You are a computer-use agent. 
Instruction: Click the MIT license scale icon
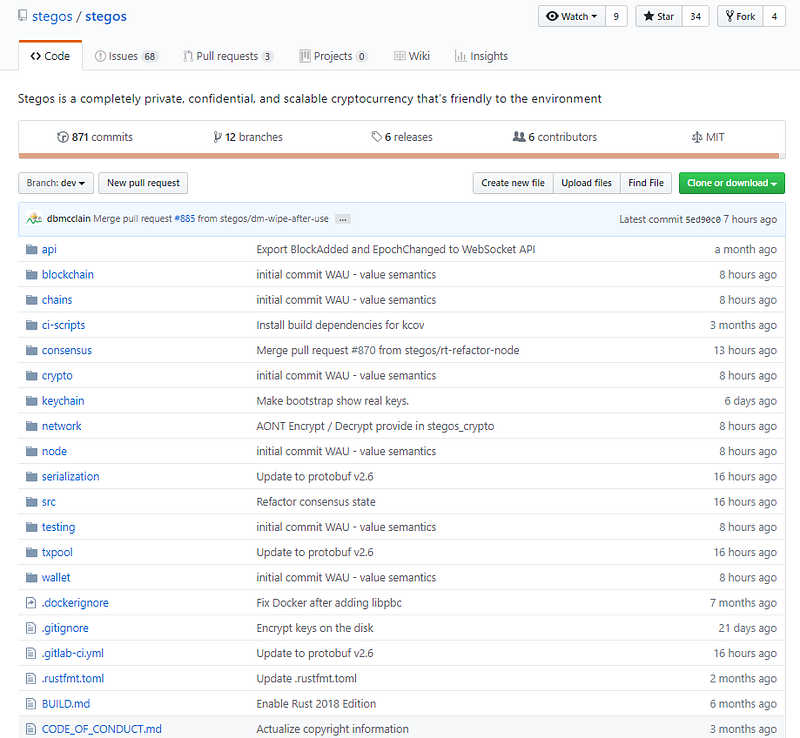(x=697, y=137)
